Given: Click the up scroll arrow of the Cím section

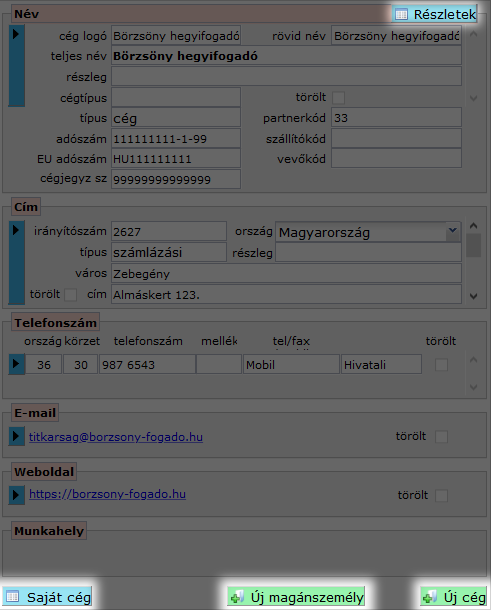Looking at the screenshot, I should pos(473,226).
